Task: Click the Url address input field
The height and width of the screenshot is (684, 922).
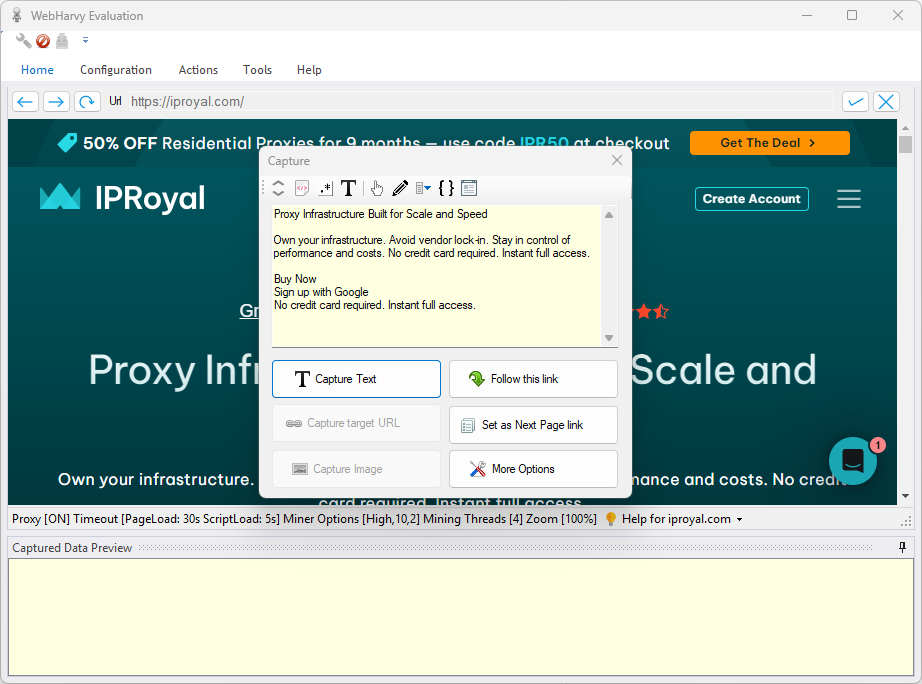Action: pyautogui.click(x=480, y=101)
